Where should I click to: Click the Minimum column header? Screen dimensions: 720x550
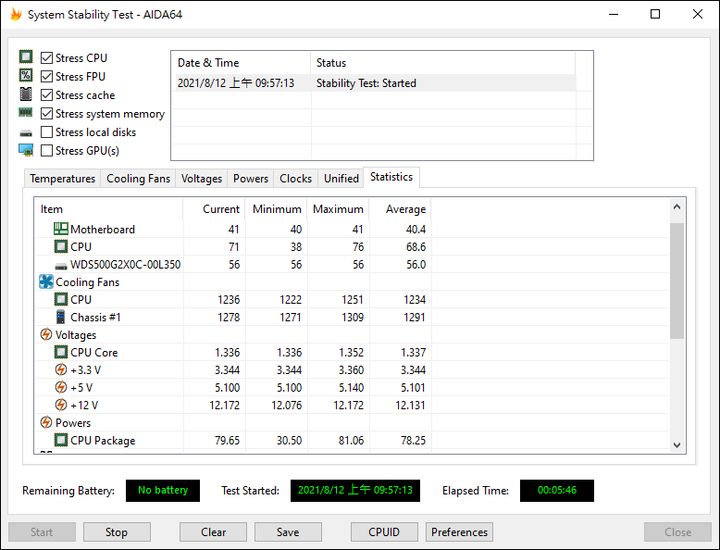276,209
